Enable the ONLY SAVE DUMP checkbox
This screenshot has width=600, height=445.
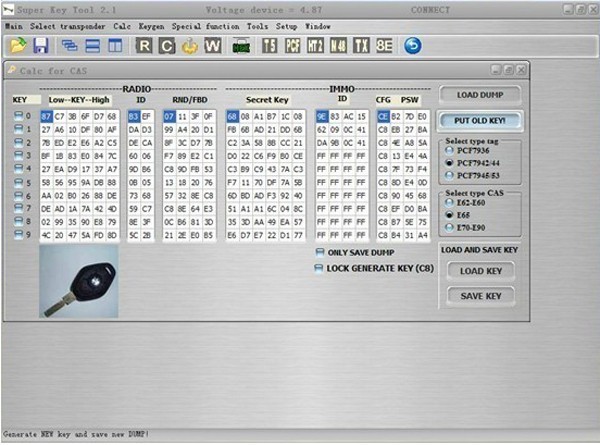pyautogui.click(x=320, y=252)
